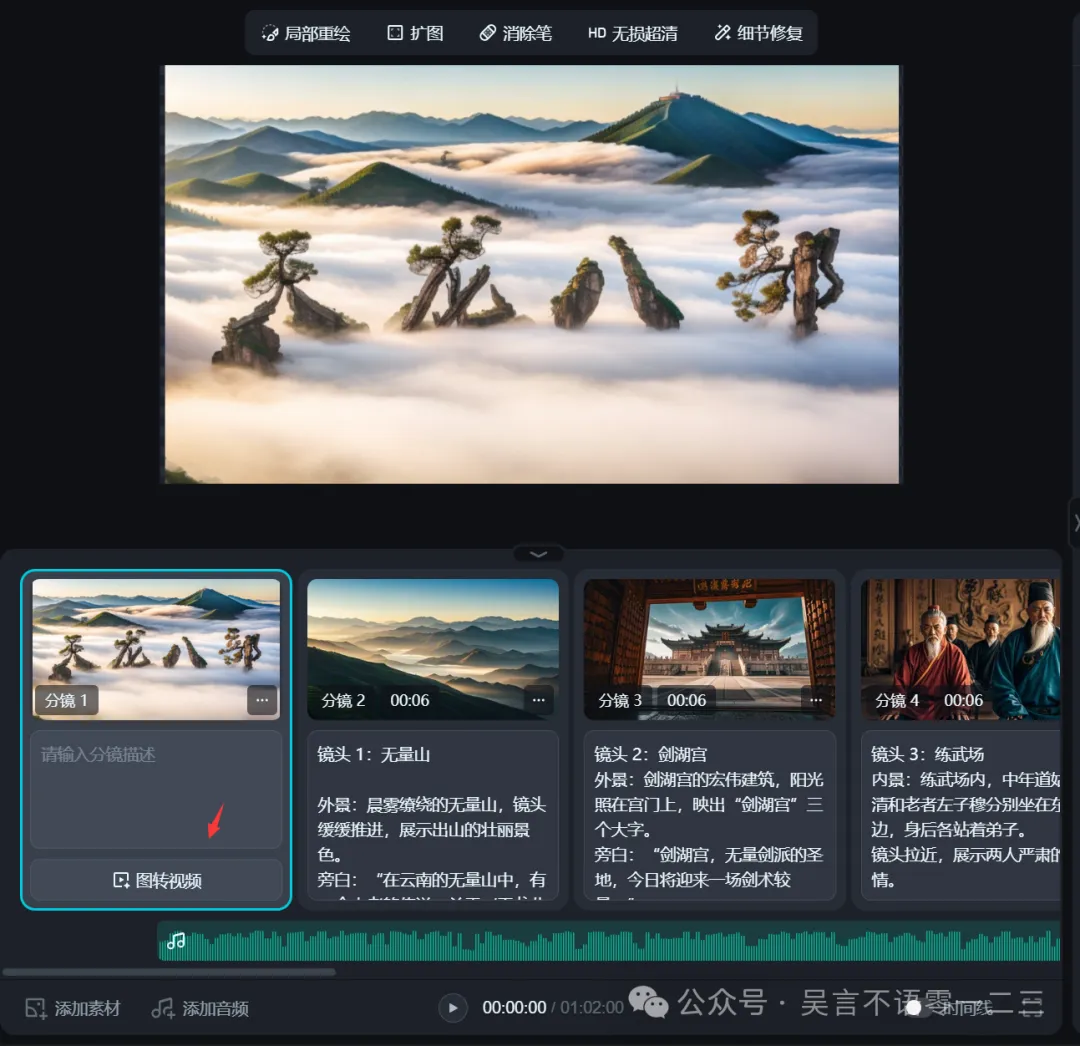This screenshot has height=1046, width=1080.
Task: Toggle the 时间线 timeline switch
Action: (920, 1007)
